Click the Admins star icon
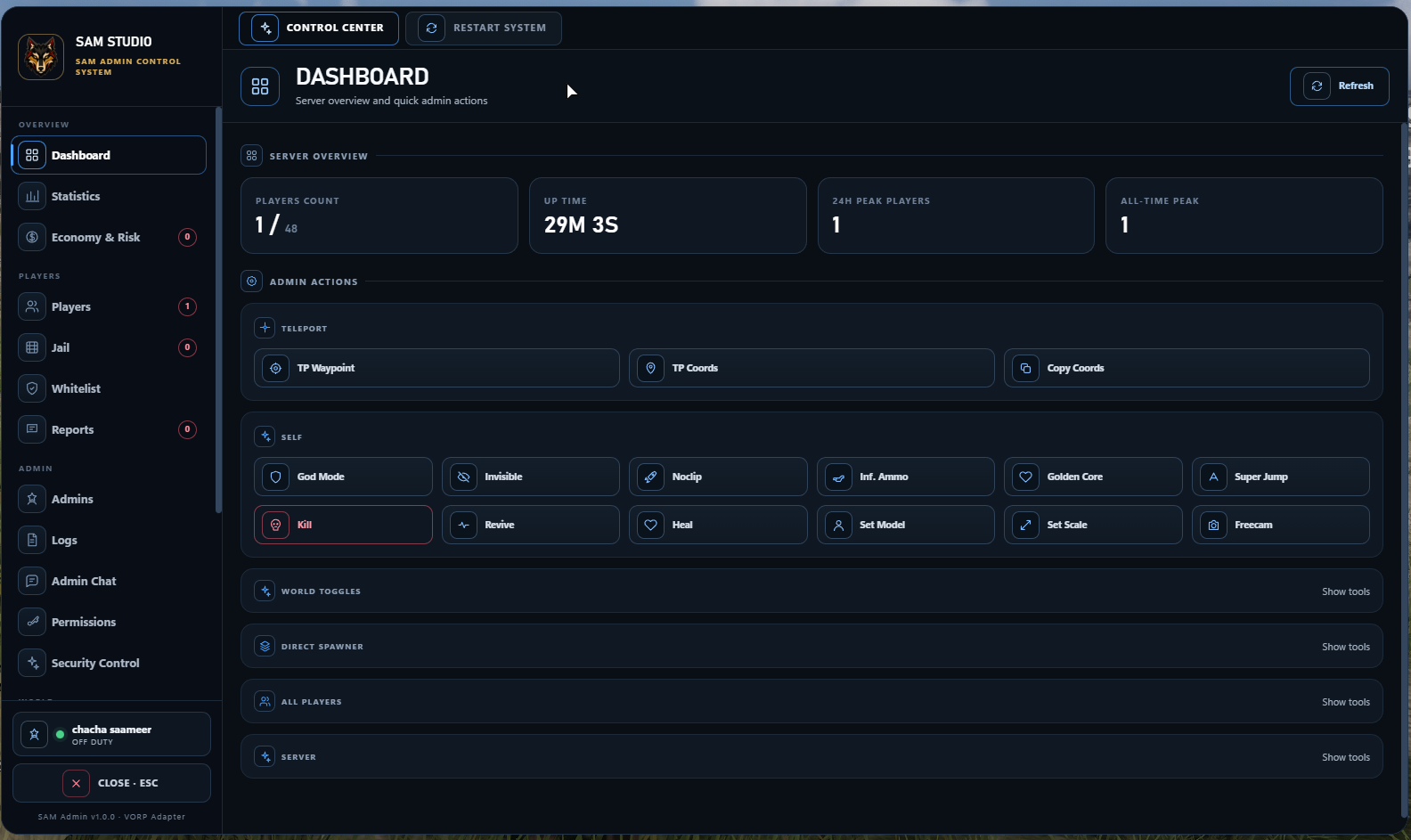 pos(32,499)
